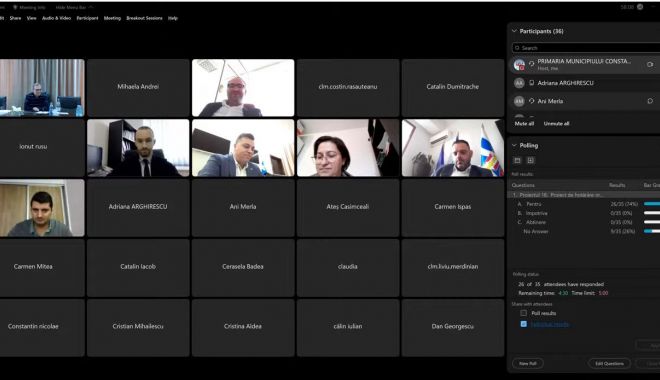Select the Constantin nicolae tile
The image size is (660, 380).
click(x=42, y=327)
